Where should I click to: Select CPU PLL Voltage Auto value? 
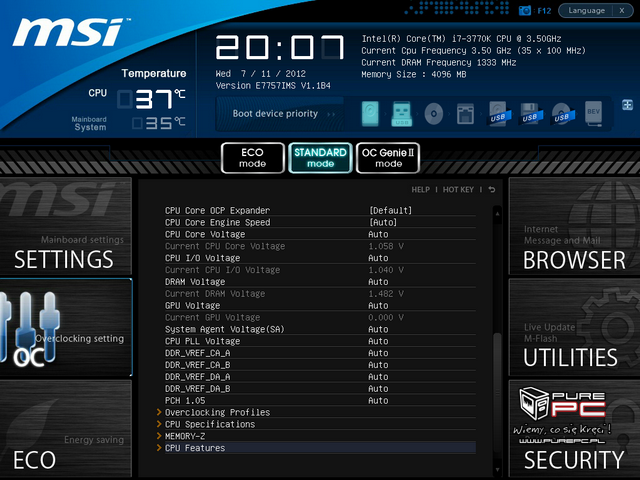coord(378,341)
